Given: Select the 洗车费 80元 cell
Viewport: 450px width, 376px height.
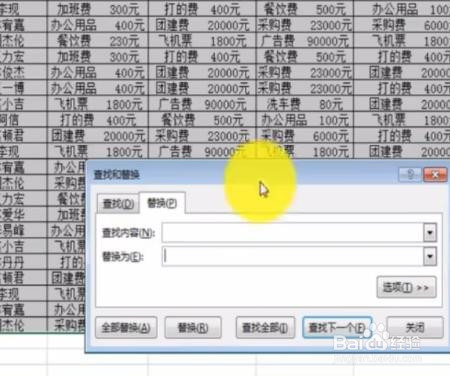Looking at the screenshot, I should pyautogui.click(x=305, y=104).
